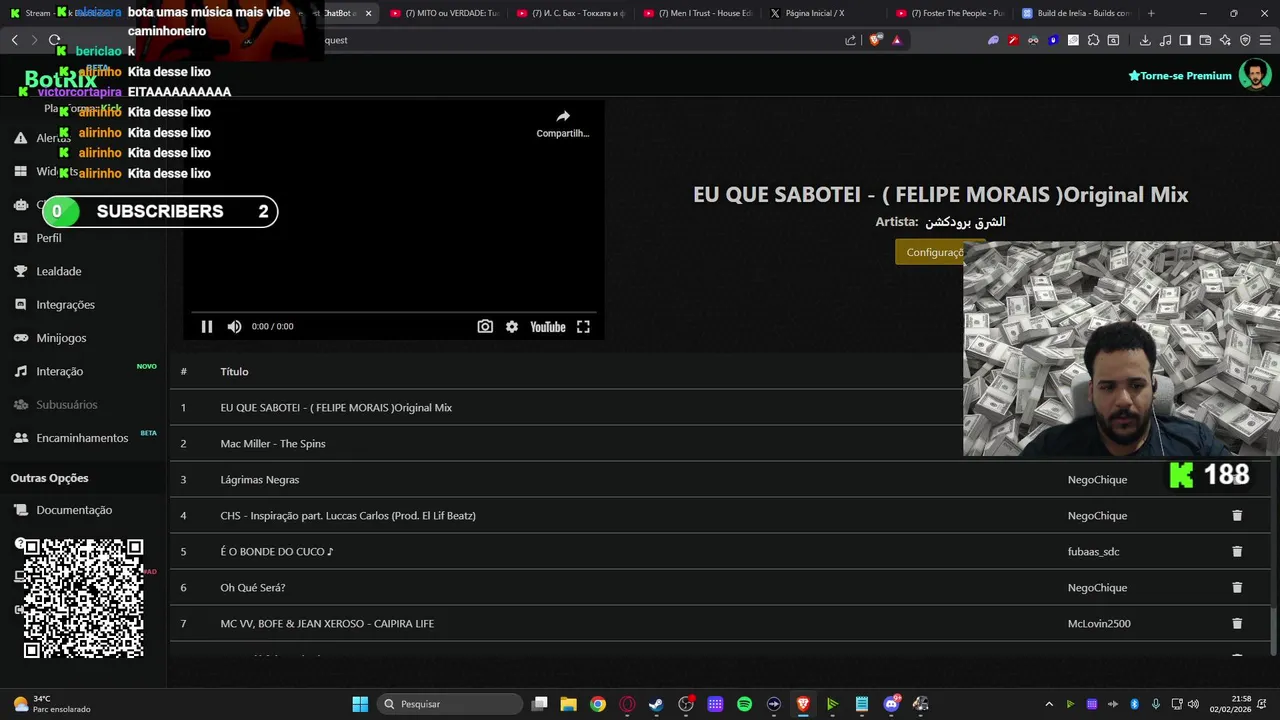Viewport: 1280px width, 720px height.
Task: Mute the video player volume
Action: click(234, 326)
